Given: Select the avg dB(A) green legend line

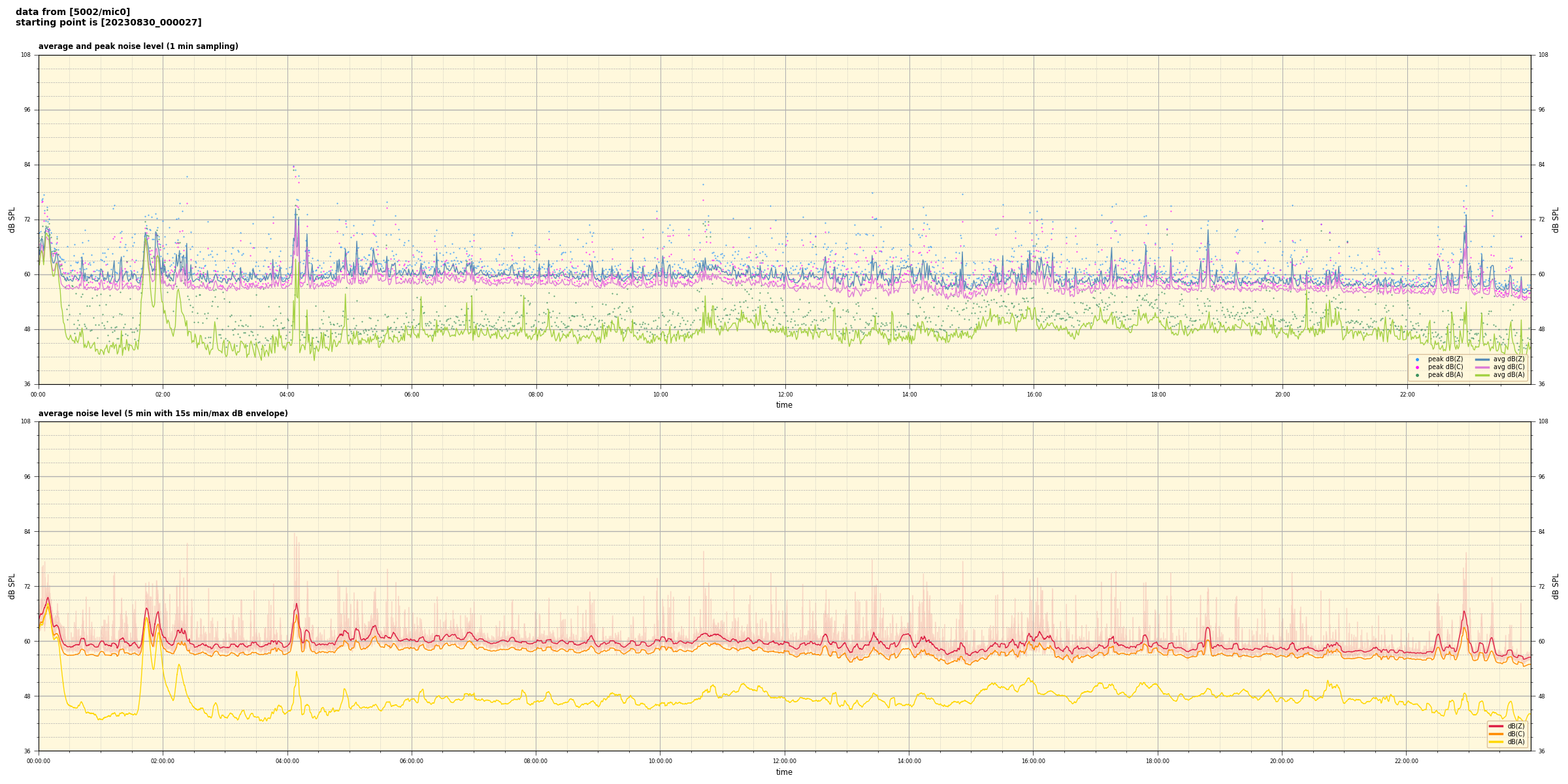Looking at the screenshot, I should click(x=1482, y=375).
